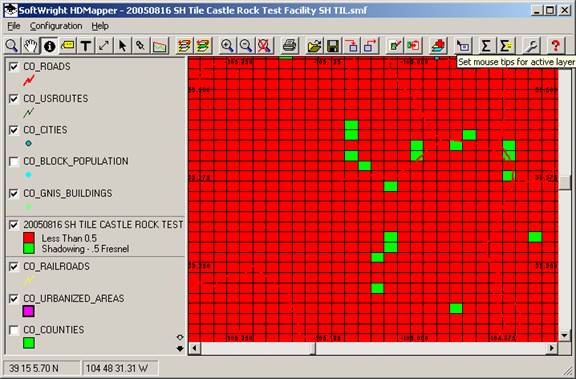Click the map vertical scrollbar down arrow
This screenshot has width=576, height=379.
coord(565,335)
